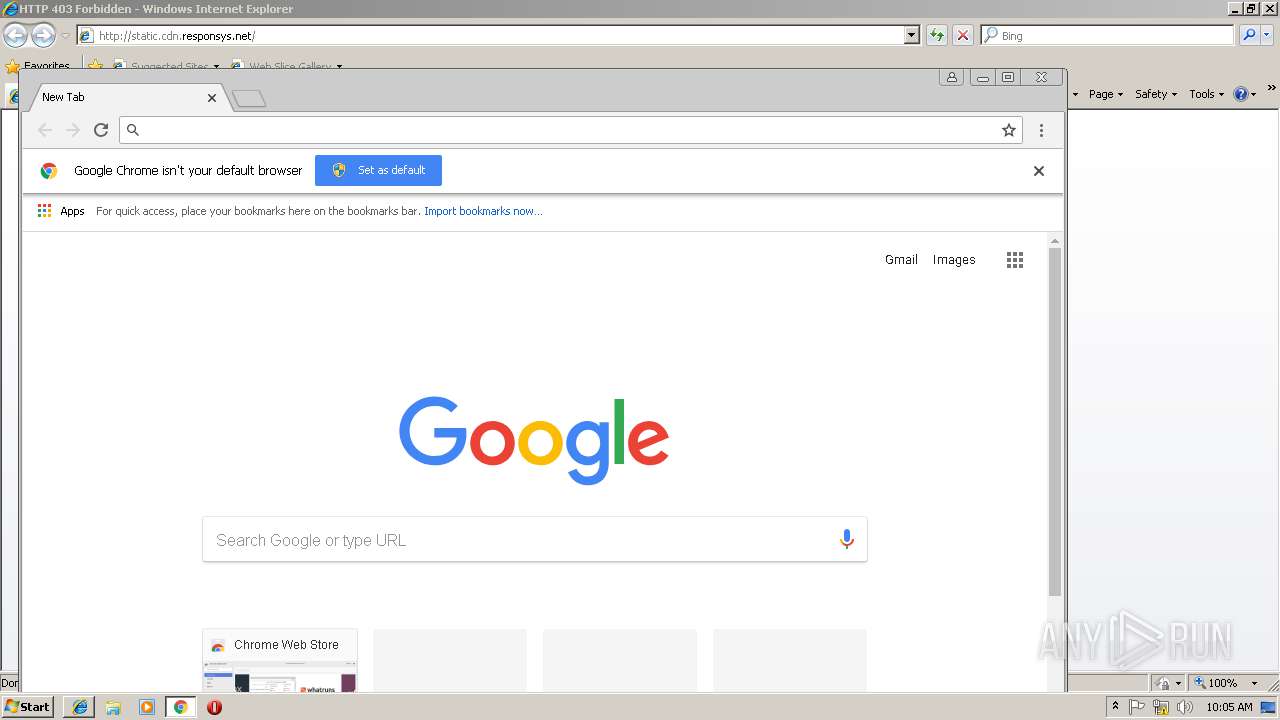Open Google Images link
The width and height of the screenshot is (1280, 720).
point(954,259)
